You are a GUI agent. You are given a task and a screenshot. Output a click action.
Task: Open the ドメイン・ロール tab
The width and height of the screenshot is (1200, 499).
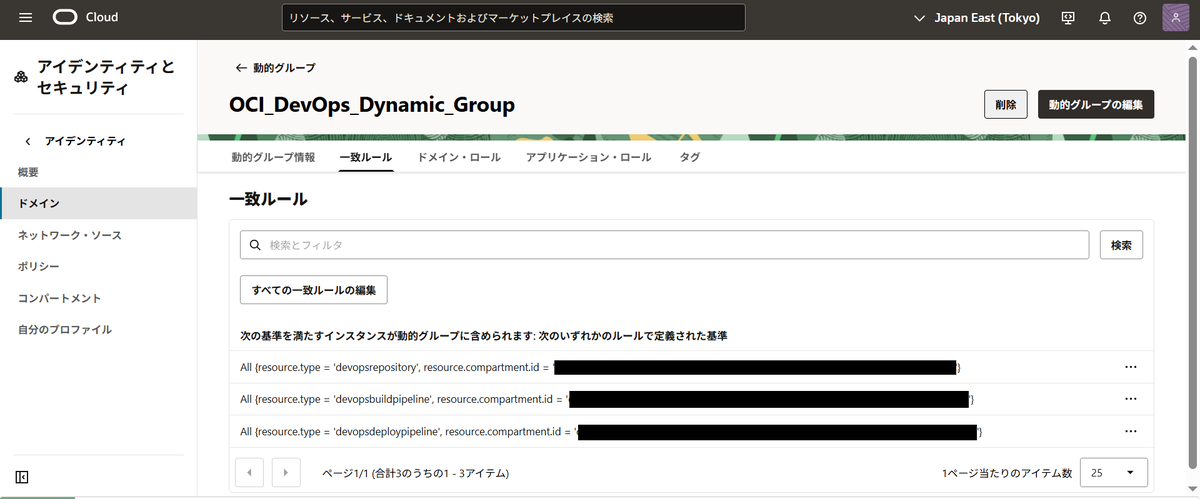coord(459,157)
